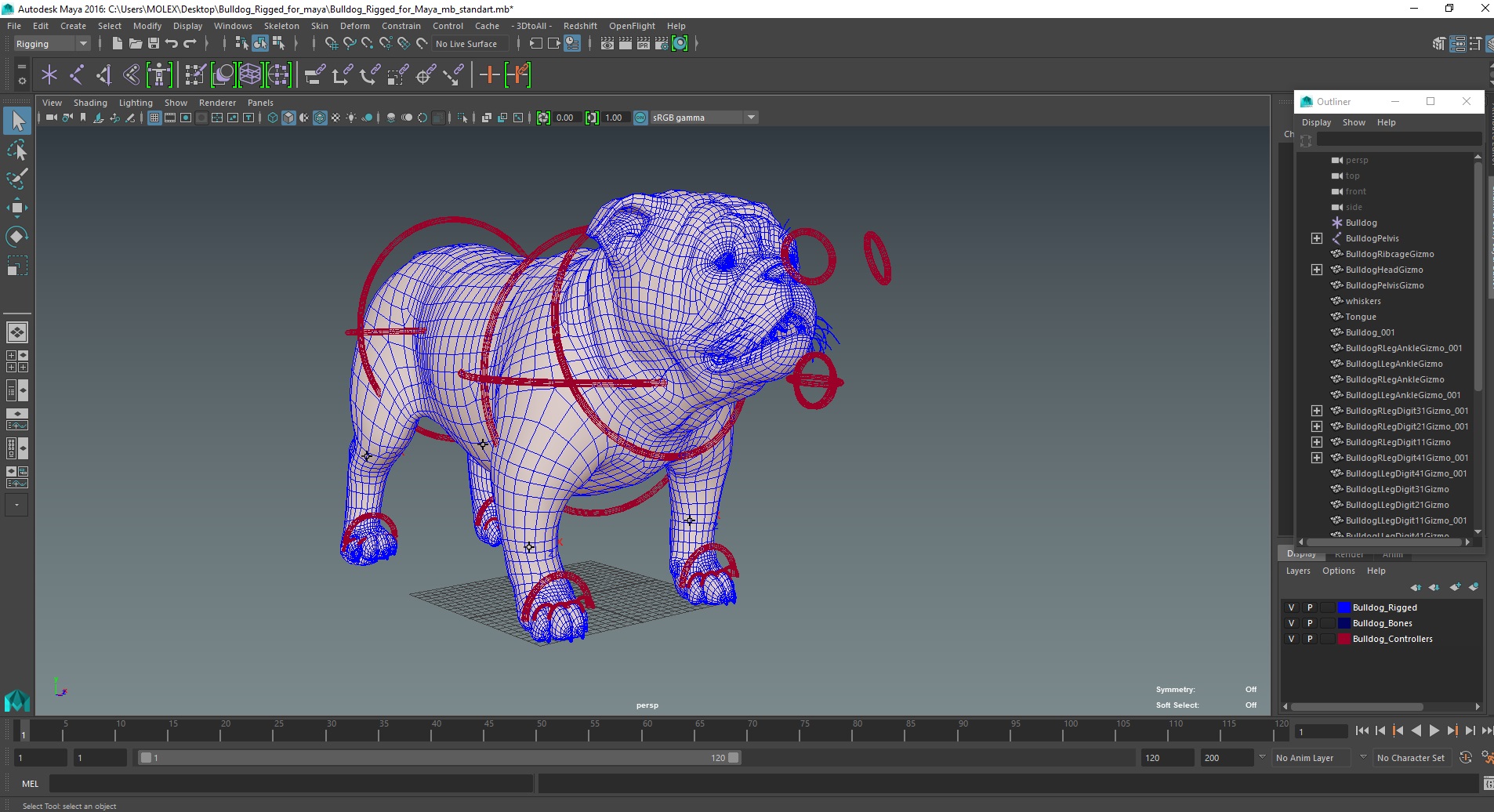
Task: Click the viewport gamma value field 1.00
Action: pos(615,118)
